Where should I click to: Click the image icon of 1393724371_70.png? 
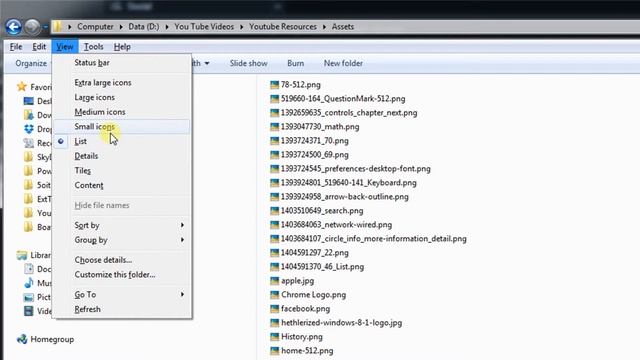coord(274,141)
